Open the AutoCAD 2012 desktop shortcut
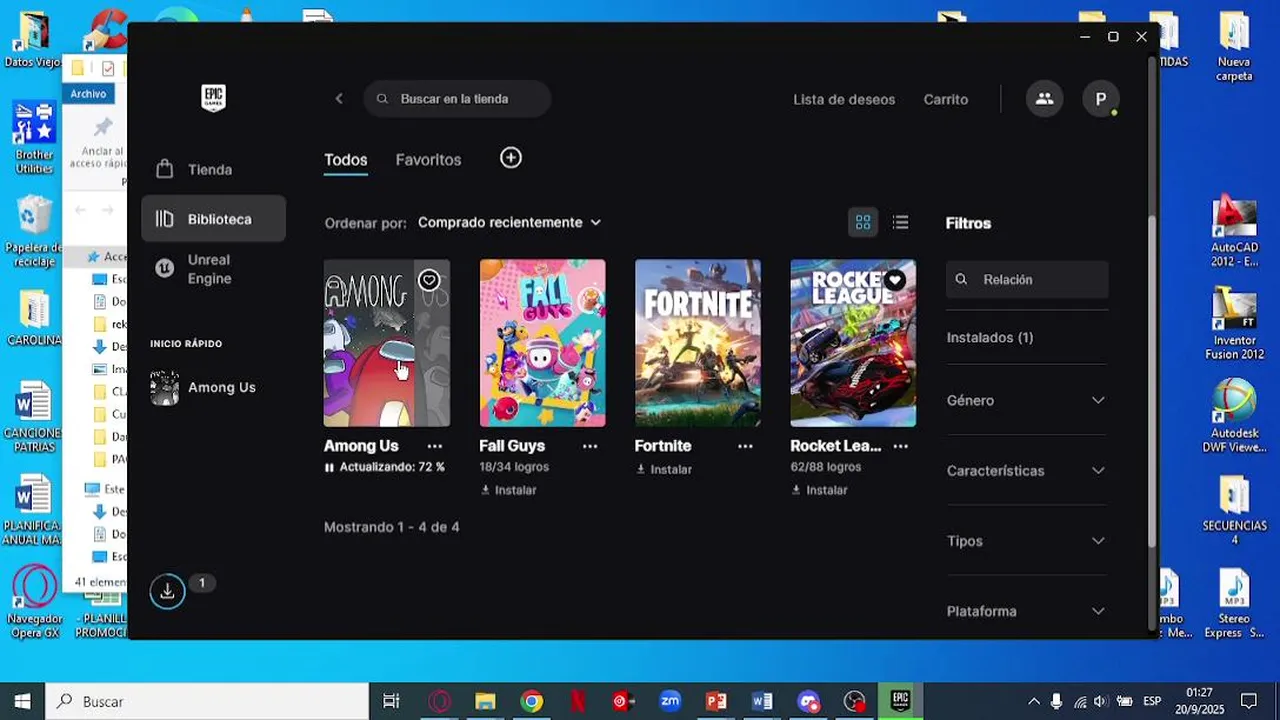 click(x=1235, y=232)
